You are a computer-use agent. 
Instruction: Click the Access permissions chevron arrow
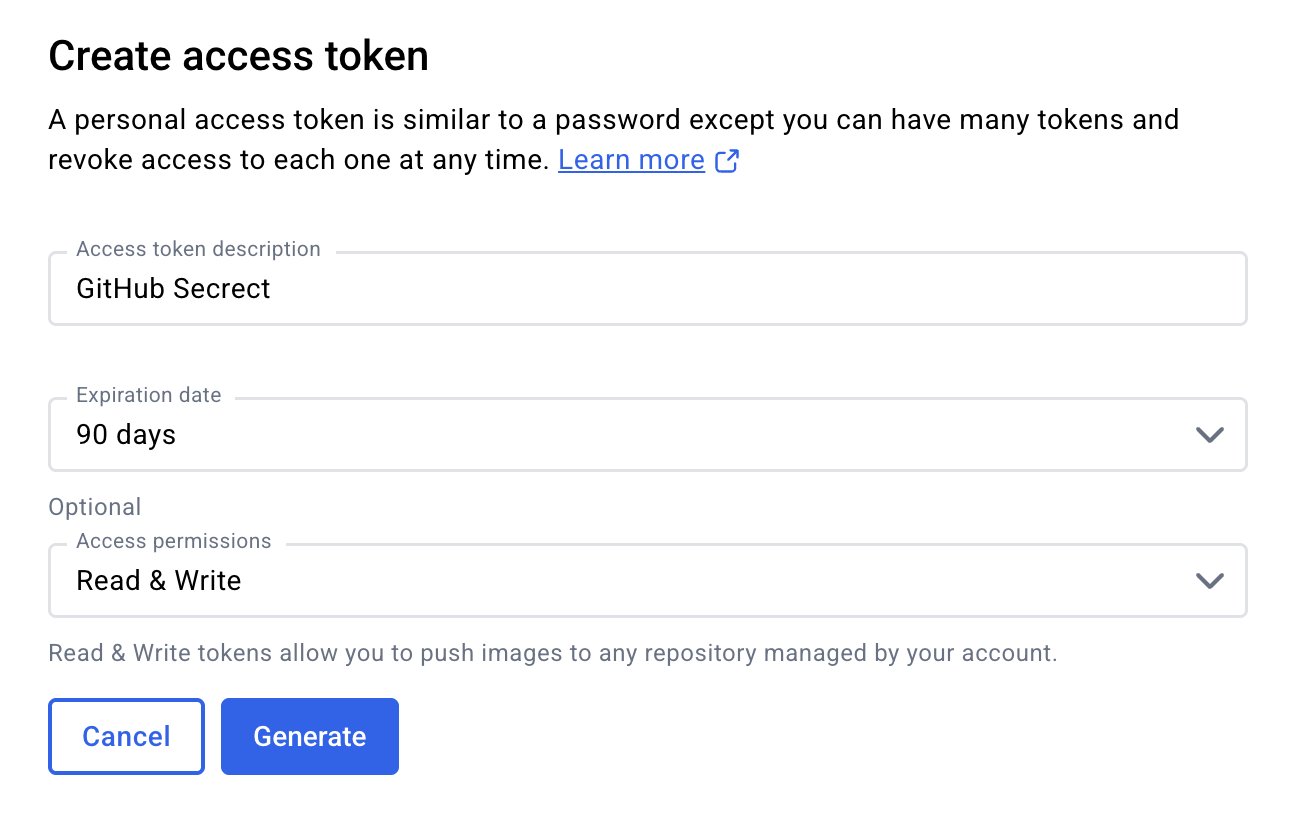[x=1209, y=581]
